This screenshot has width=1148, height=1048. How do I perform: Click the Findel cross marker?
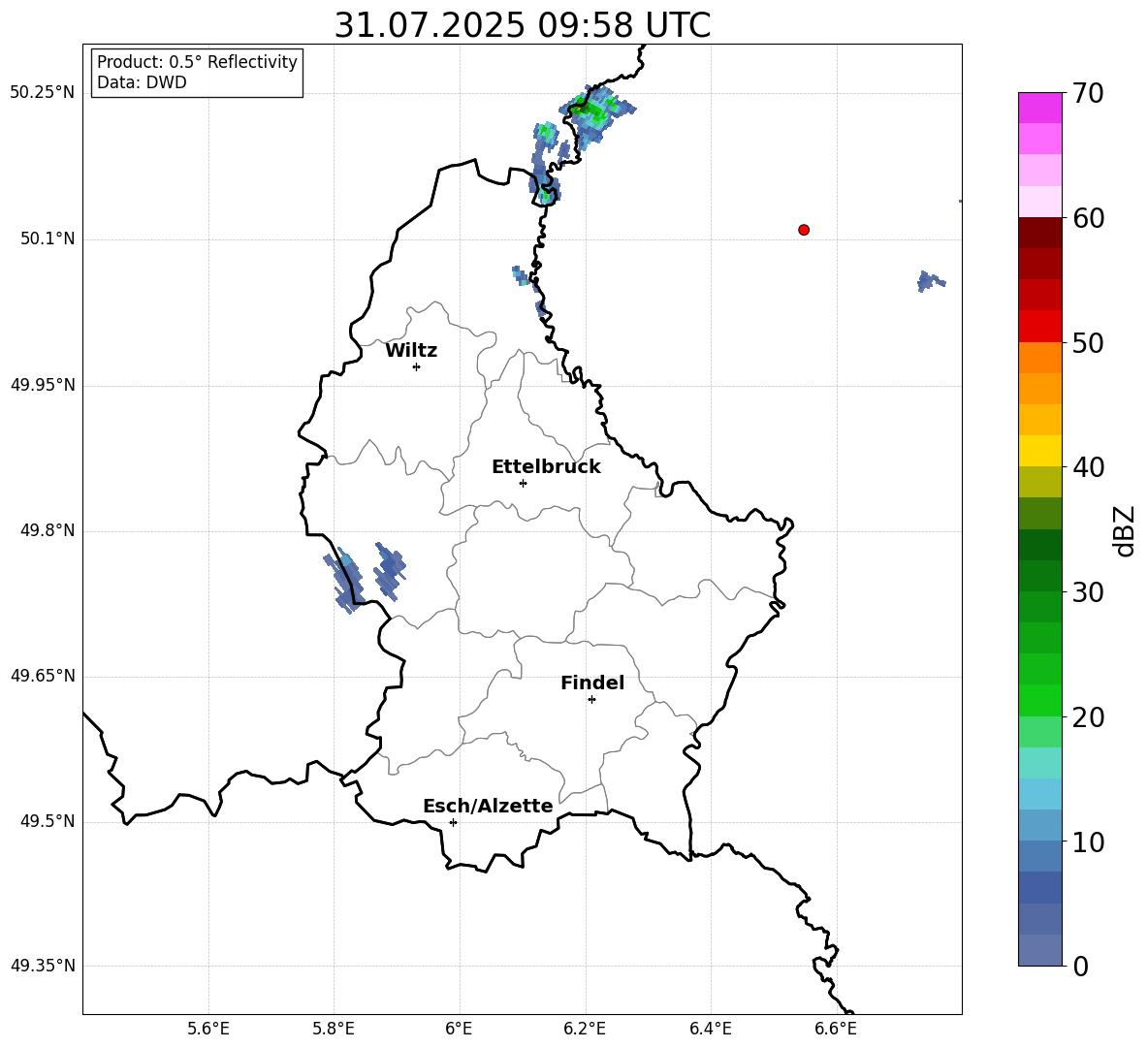click(x=592, y=700)
